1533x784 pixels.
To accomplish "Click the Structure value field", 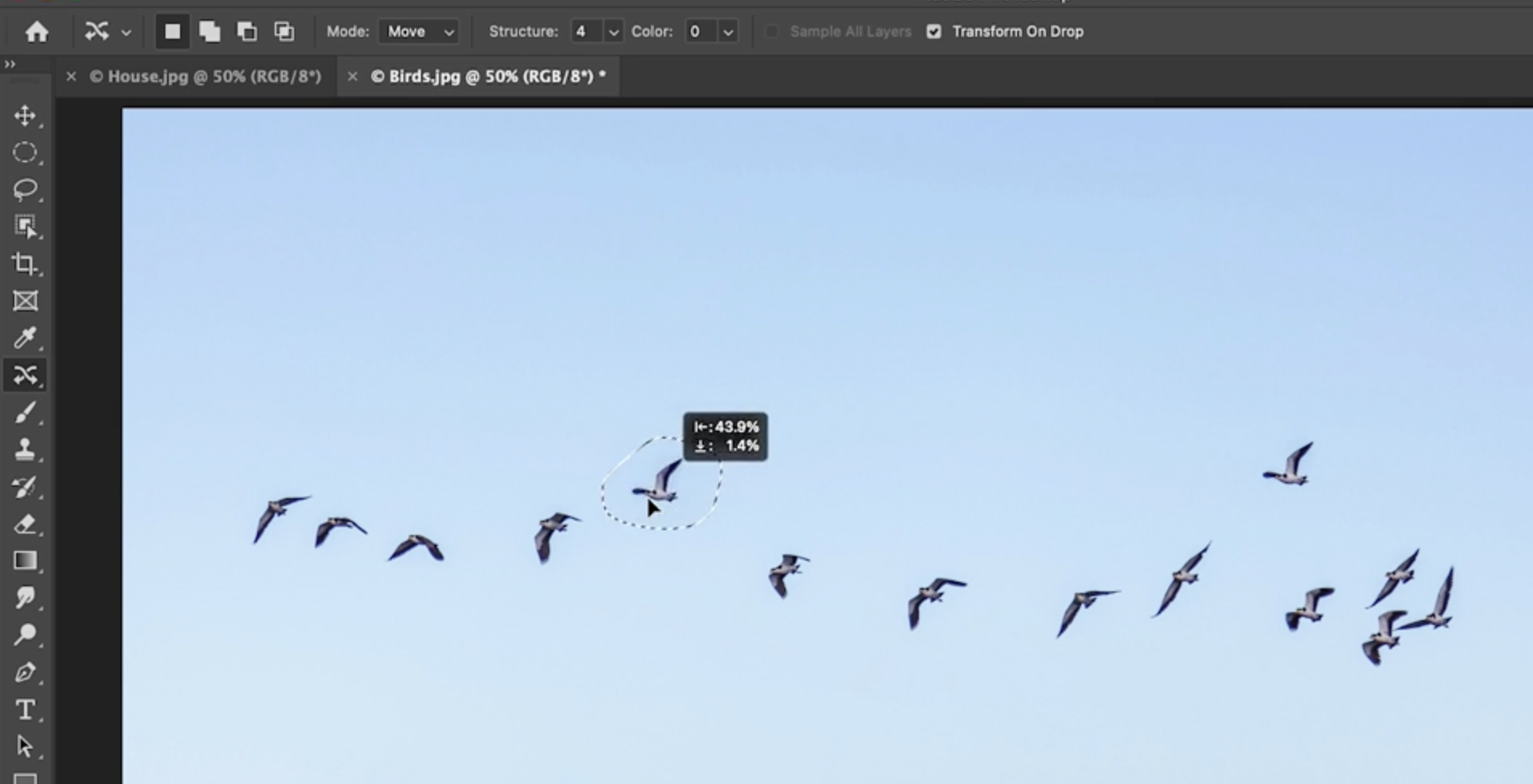I will pos(586,31).
